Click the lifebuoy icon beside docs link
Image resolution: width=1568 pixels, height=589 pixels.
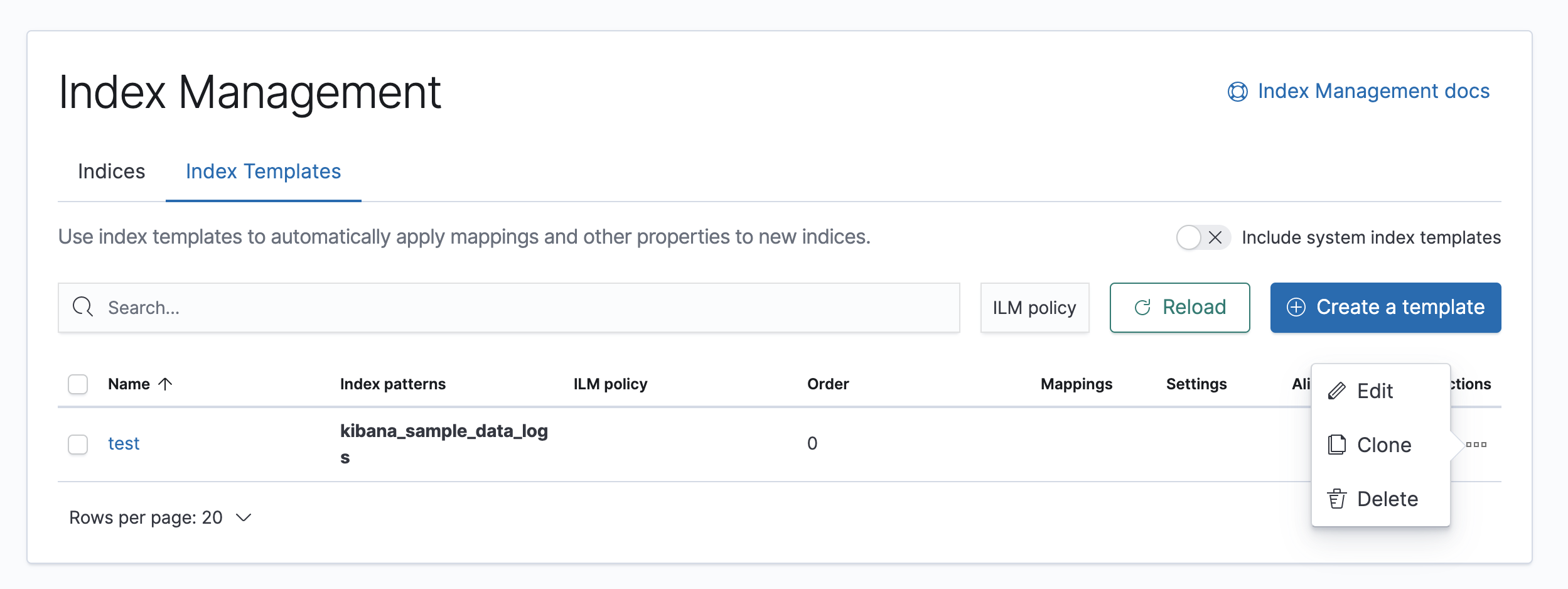pos(1237,92)
